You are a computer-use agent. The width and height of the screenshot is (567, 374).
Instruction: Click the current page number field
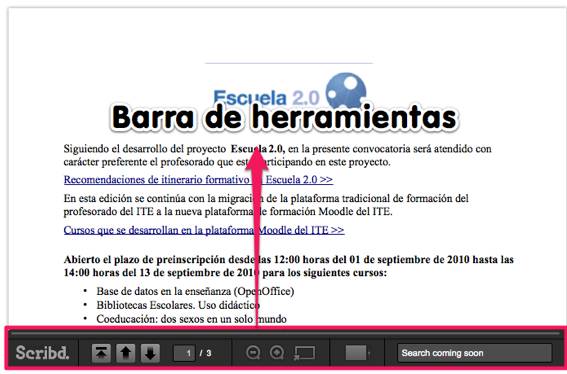pyautogui.click(x=184, y=353)
